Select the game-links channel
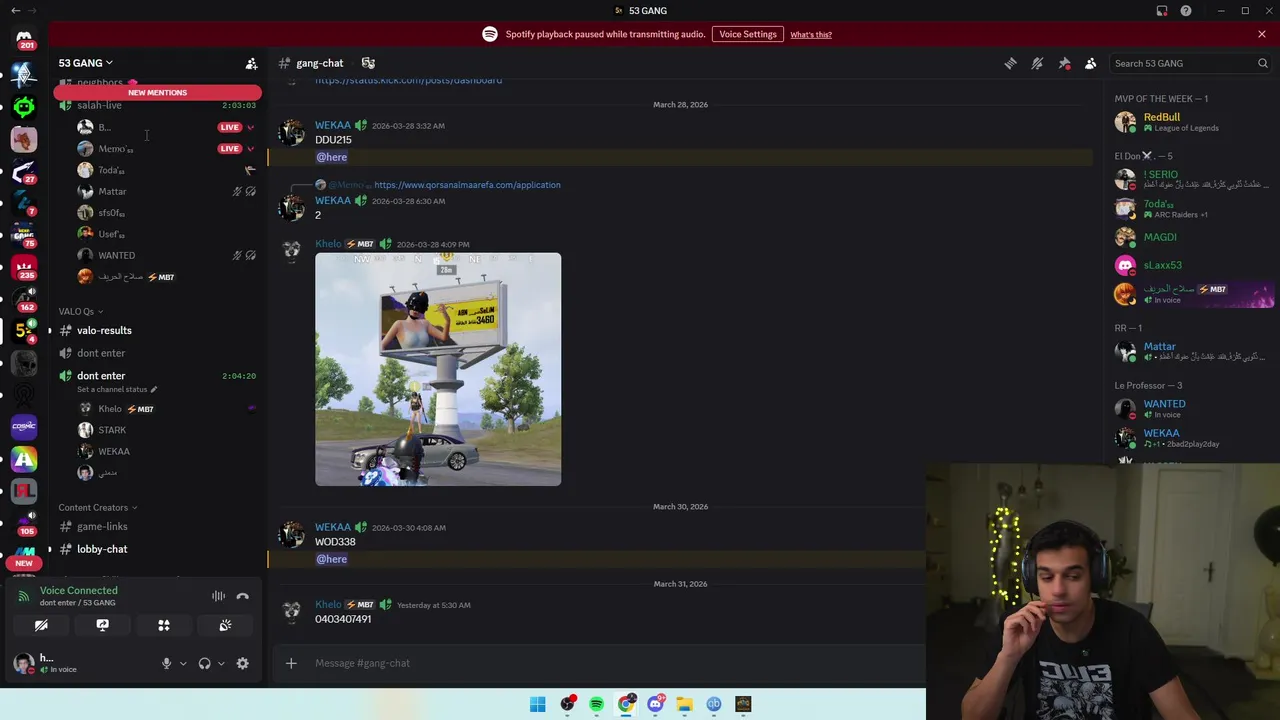1280x720 pixels. click(x=102, y=527)
